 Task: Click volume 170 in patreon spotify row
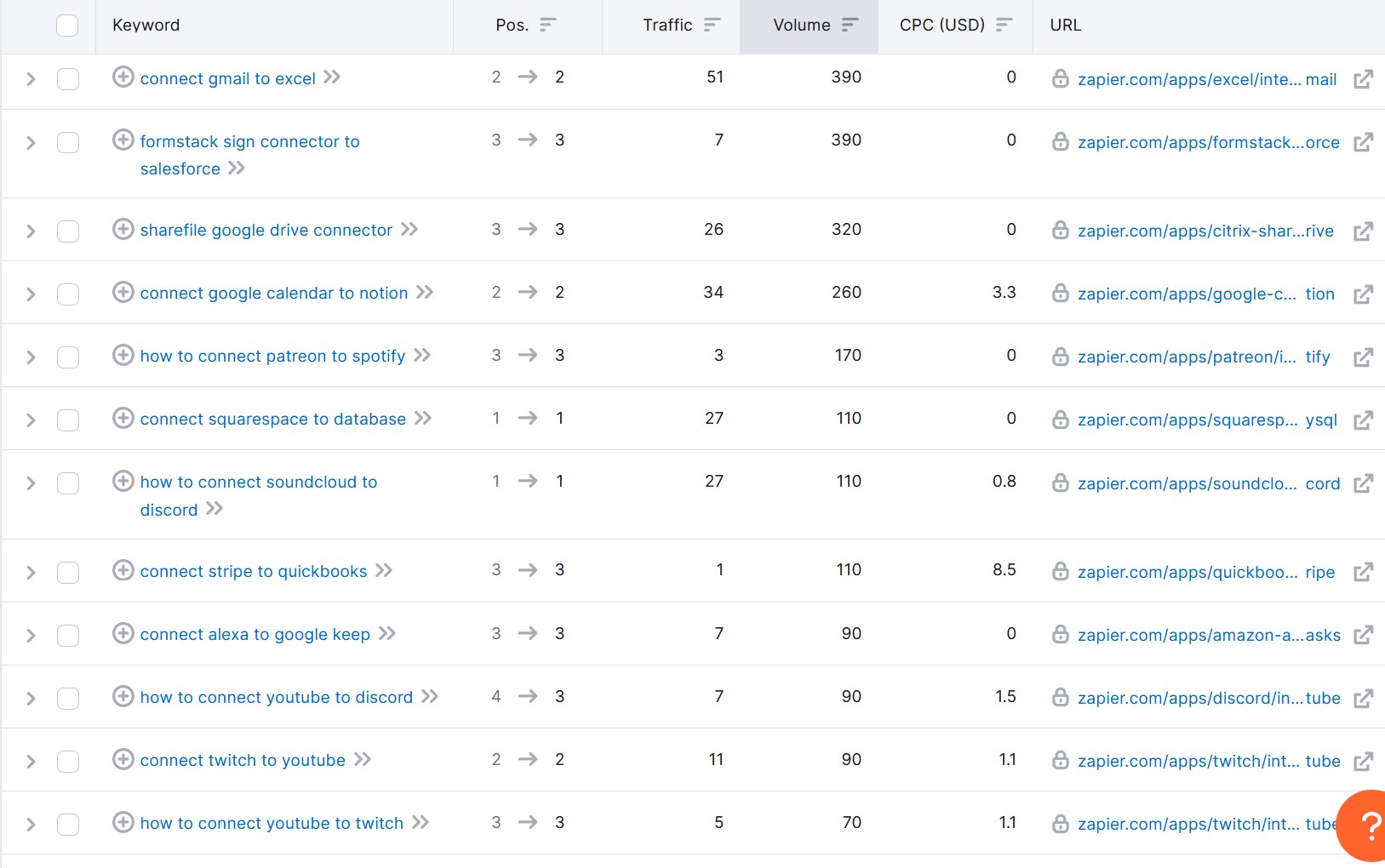[x=848, y=355]
